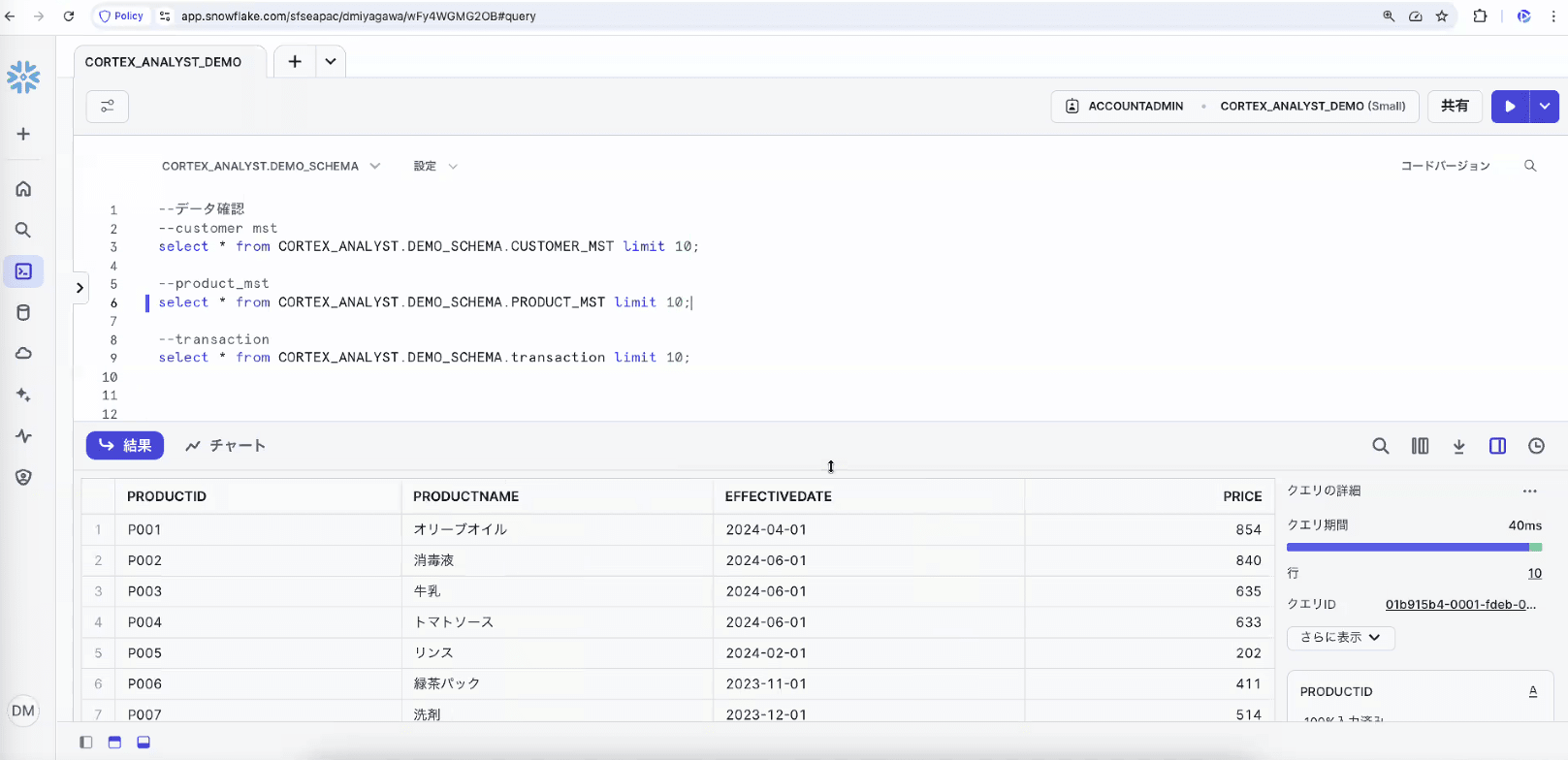Go to Home via house icon
This screenshot has width=1568, height=760.
click(23, 189)
